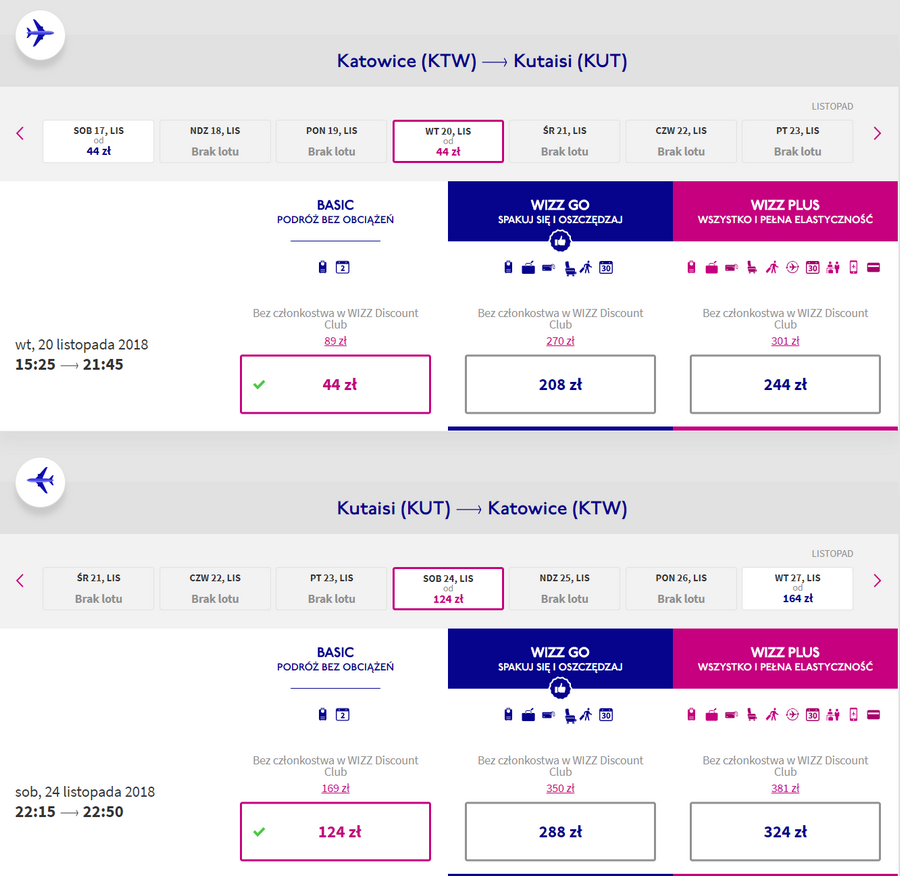Click outbound BASIC calendar 2 icon

[343, 267]
